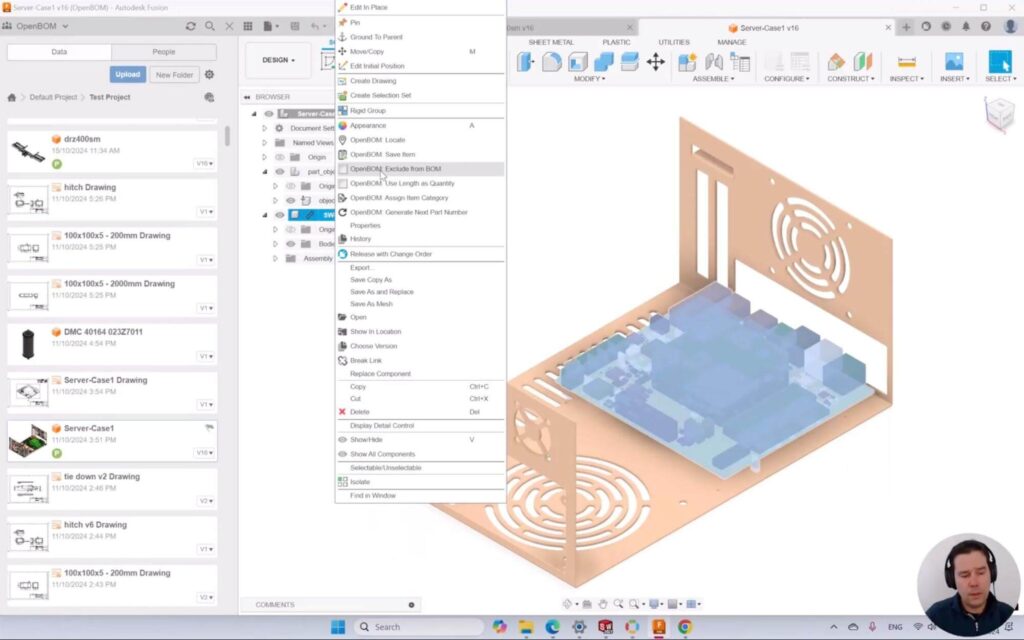The height and width of the screenshot is (640, 1024).
Task: Open the Server-Case1 thumbnail in data panel
Action: (27, 440)
